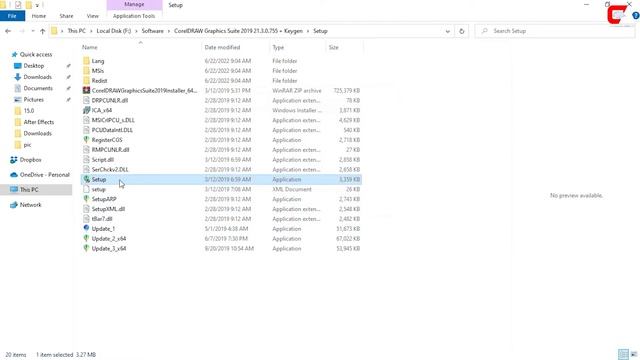This screenshot has height=360, width=640.
Task: Open address bar history dropdown
Action: tap(448, 31)
